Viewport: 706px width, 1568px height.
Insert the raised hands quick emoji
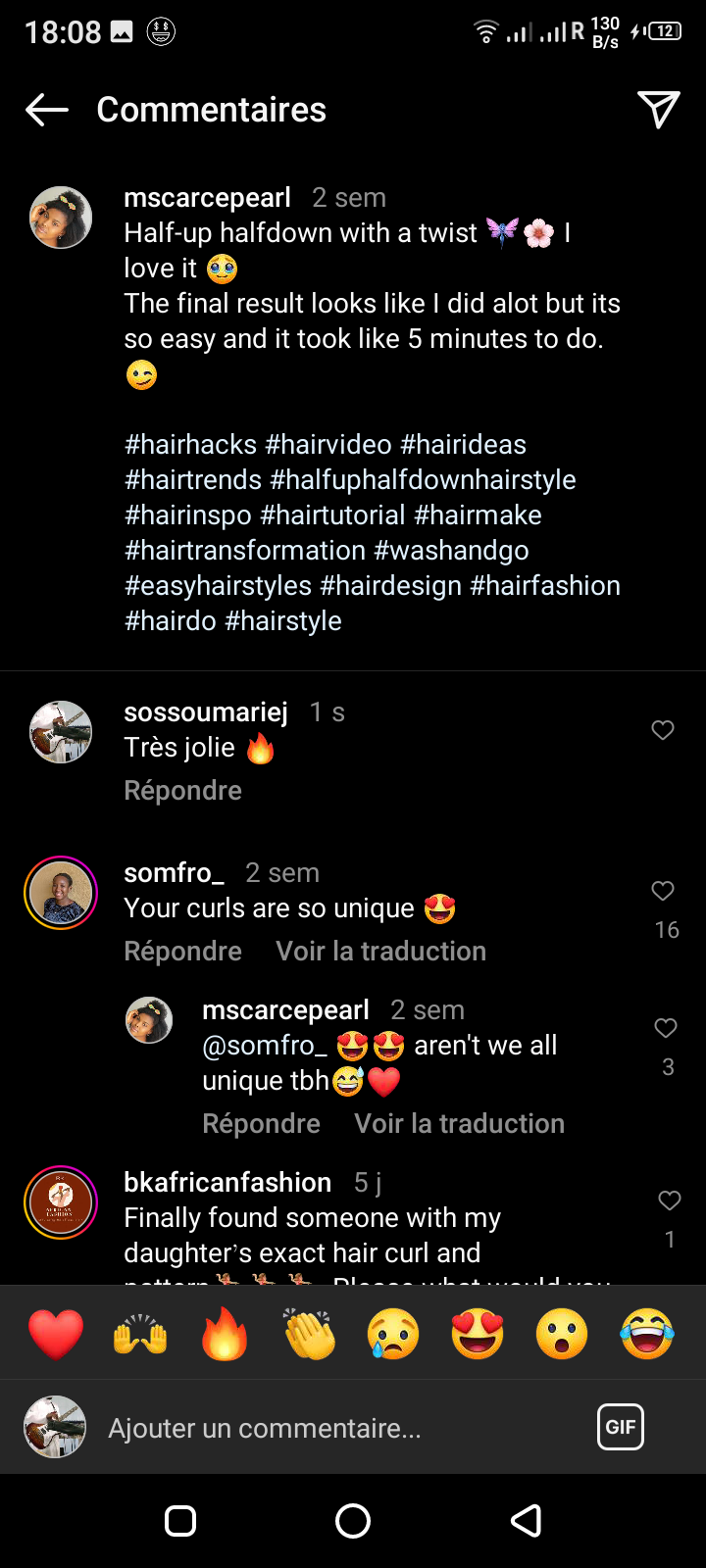(x=140, y=1334)
